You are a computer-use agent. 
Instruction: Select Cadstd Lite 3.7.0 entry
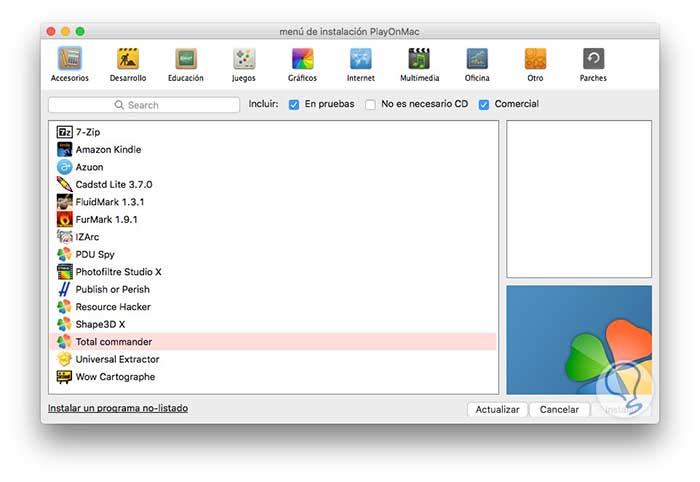tap(114, 184)
